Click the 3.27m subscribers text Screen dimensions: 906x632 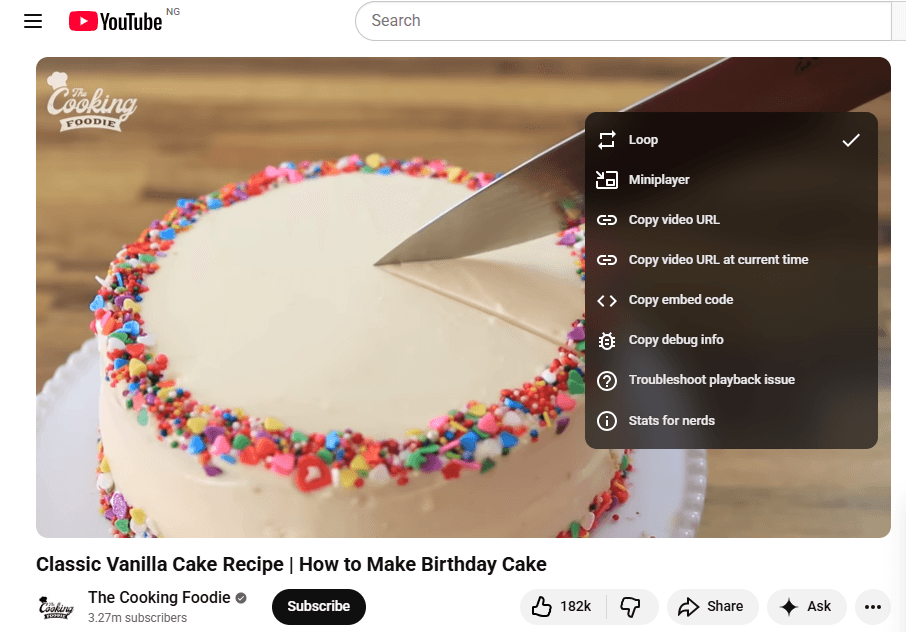coord(138,618)
